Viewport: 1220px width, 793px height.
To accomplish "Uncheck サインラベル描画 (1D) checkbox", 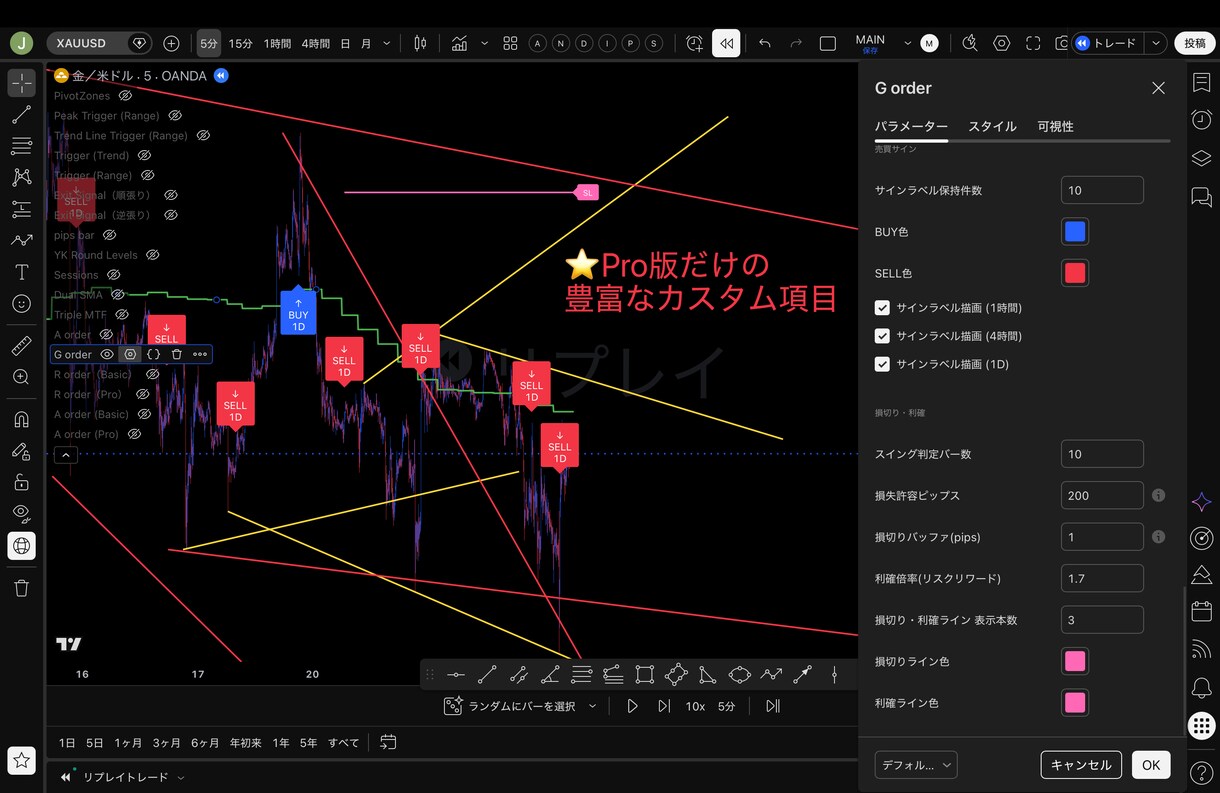I will coord(882,364).
